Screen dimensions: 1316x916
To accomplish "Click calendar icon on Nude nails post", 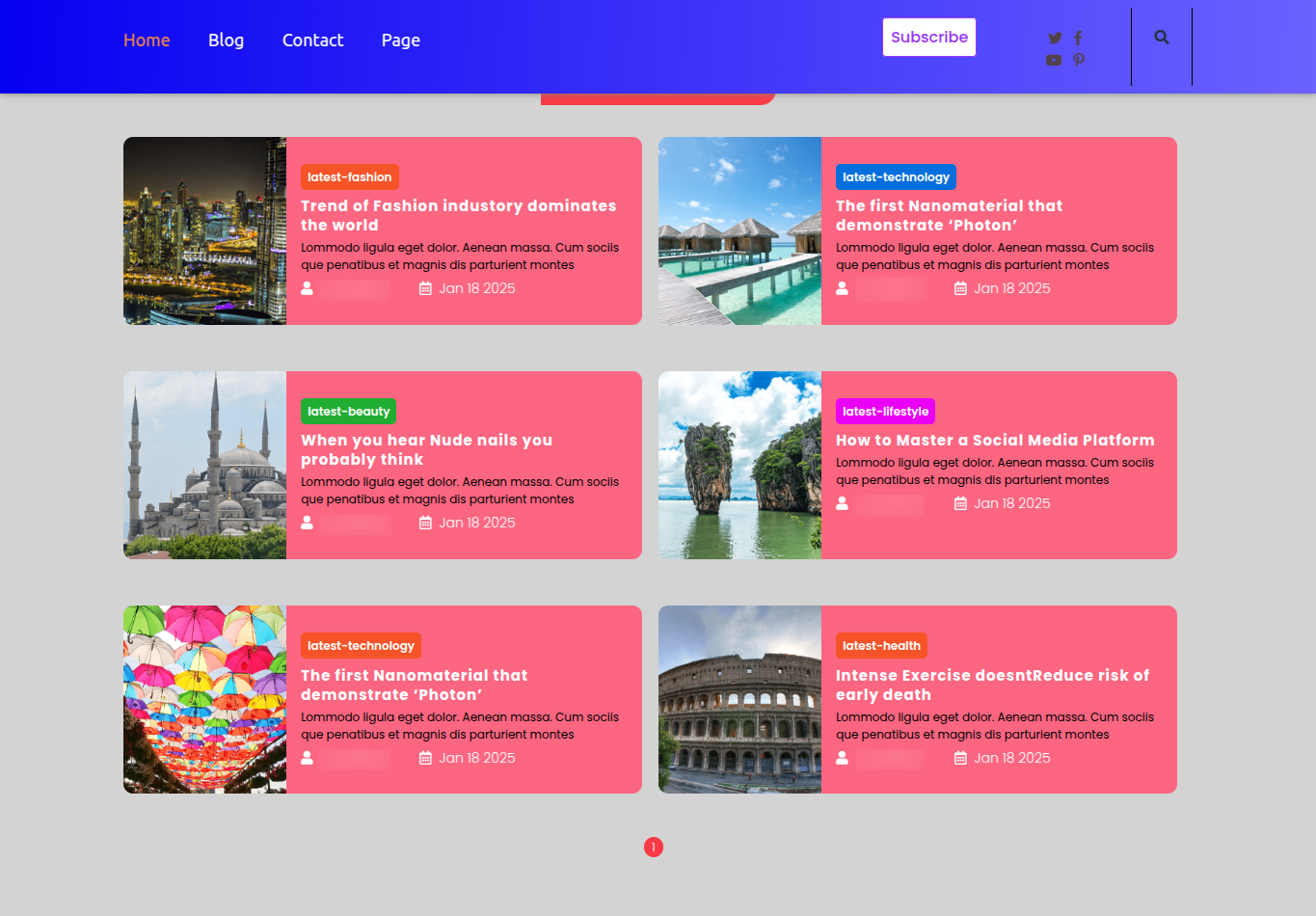I will click(425, 523).
